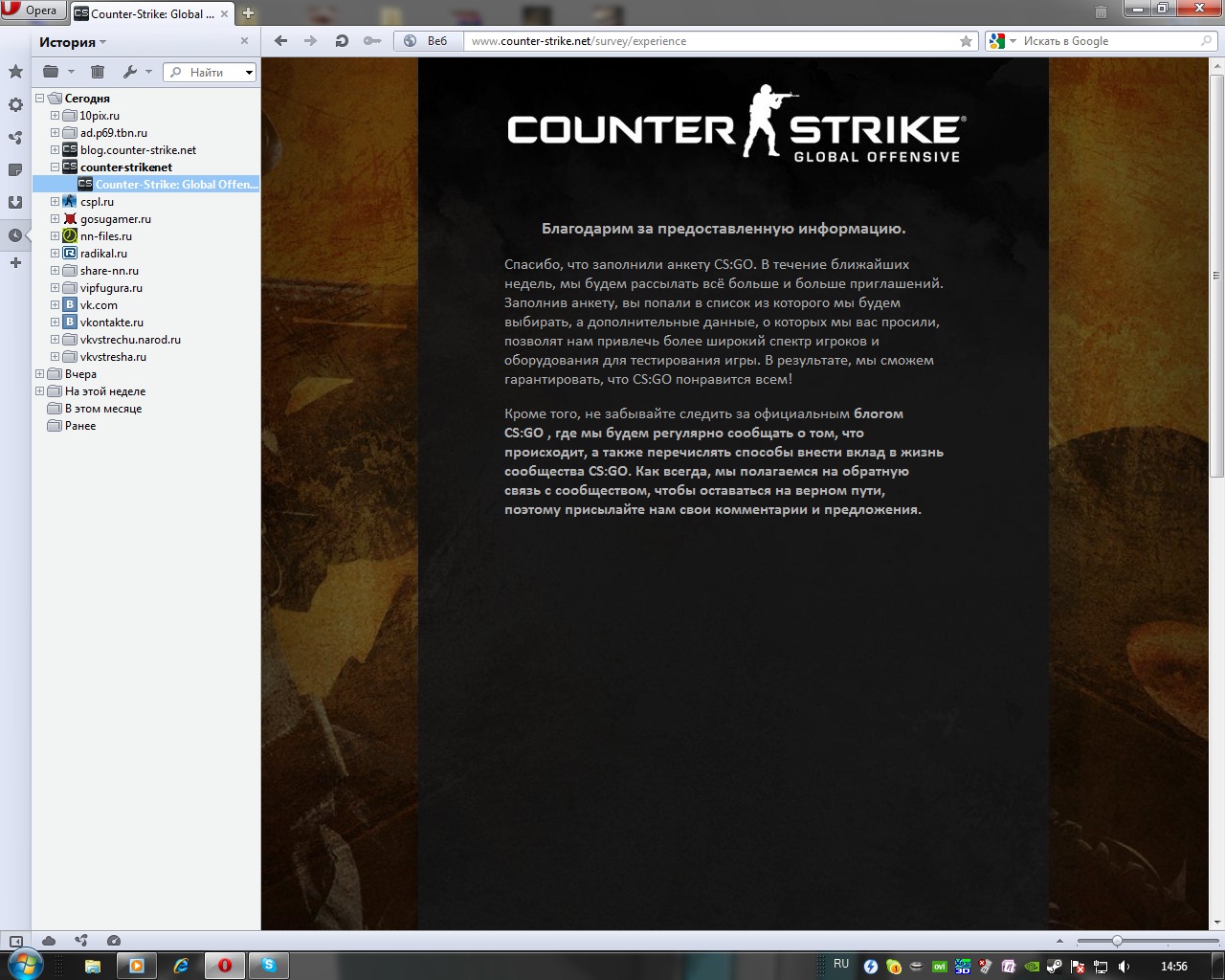Image resolution: width=1225 pixels, height=980 pixels.
Task: Open the Opera main menu button
Action: (x=33, y=11)
